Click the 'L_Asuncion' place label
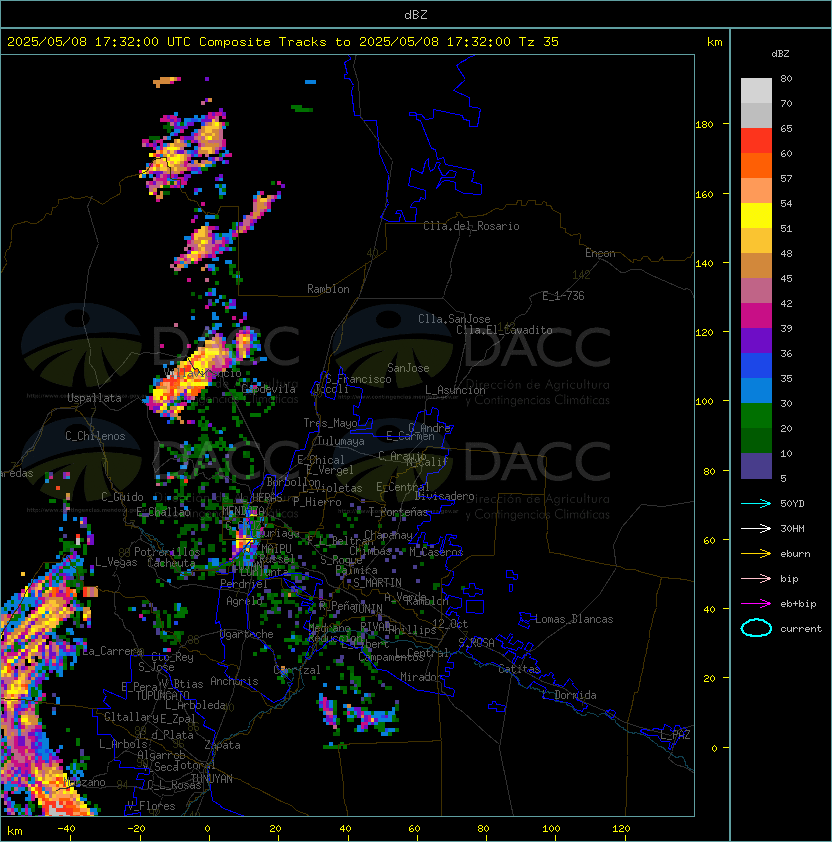The image size is (832, 842). click(455, 390)
